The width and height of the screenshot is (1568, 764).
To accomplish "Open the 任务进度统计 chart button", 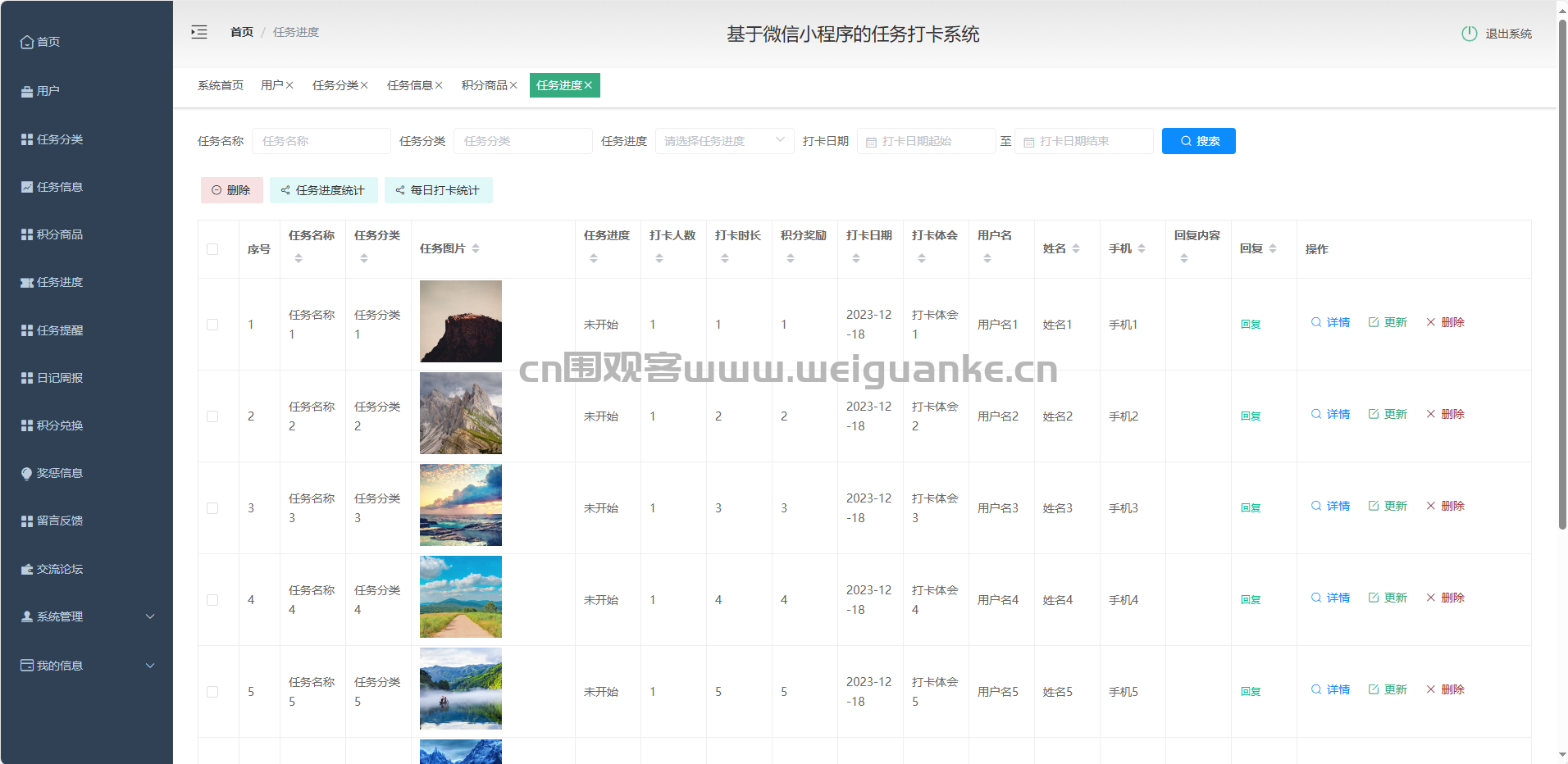I will 323,190.
